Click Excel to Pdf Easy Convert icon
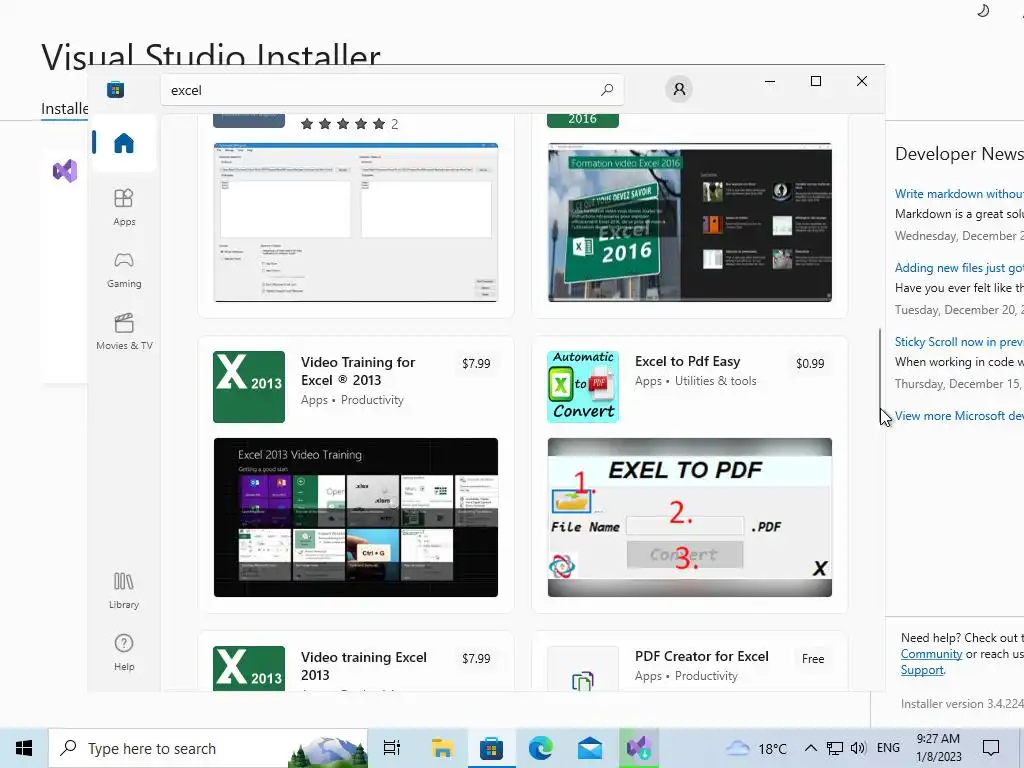 (583, 387)
